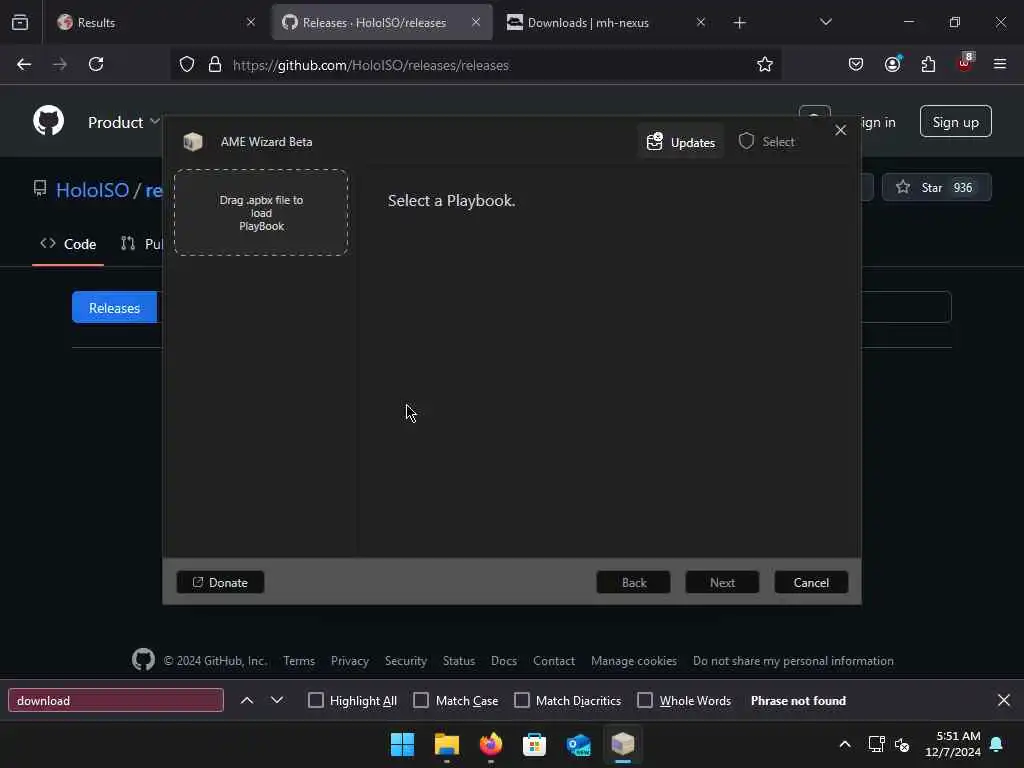Close the AME Wizard dialog
Image resolution: width=1024 pixels, height=768 pixels.
[840, 130]
